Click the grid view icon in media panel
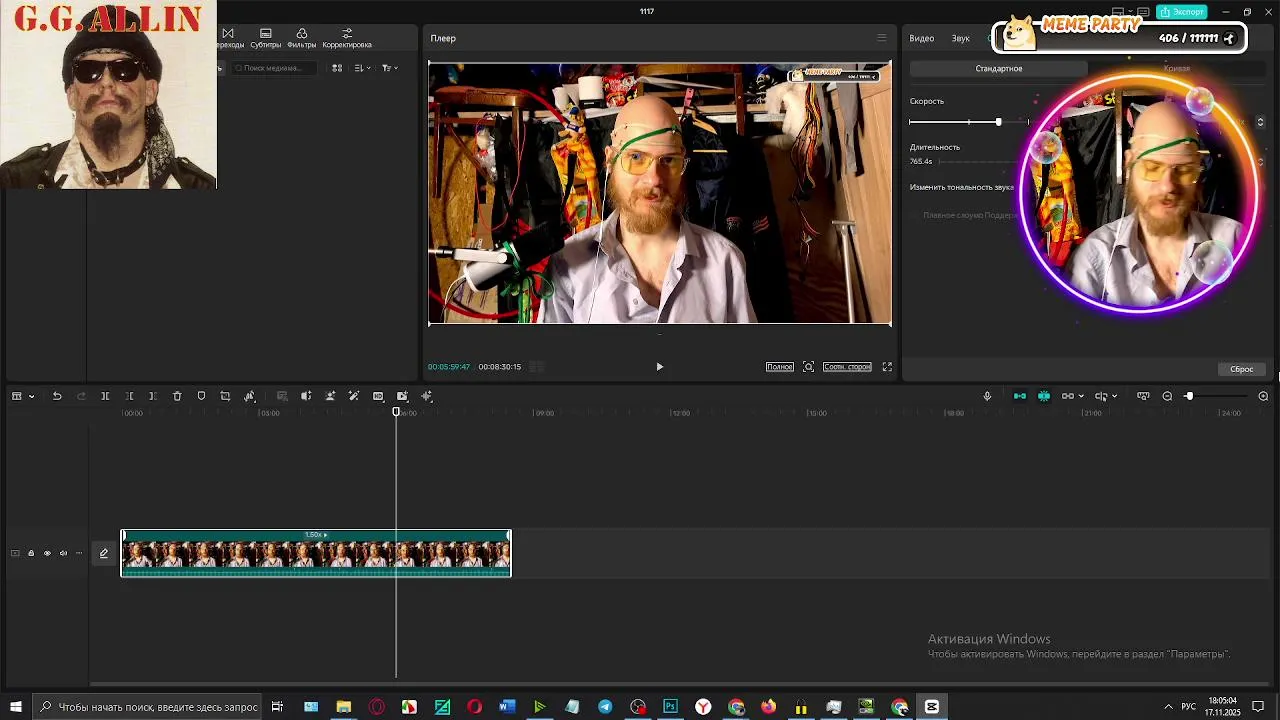Screen dimensions: 1280x720 [x=337, y=68]
